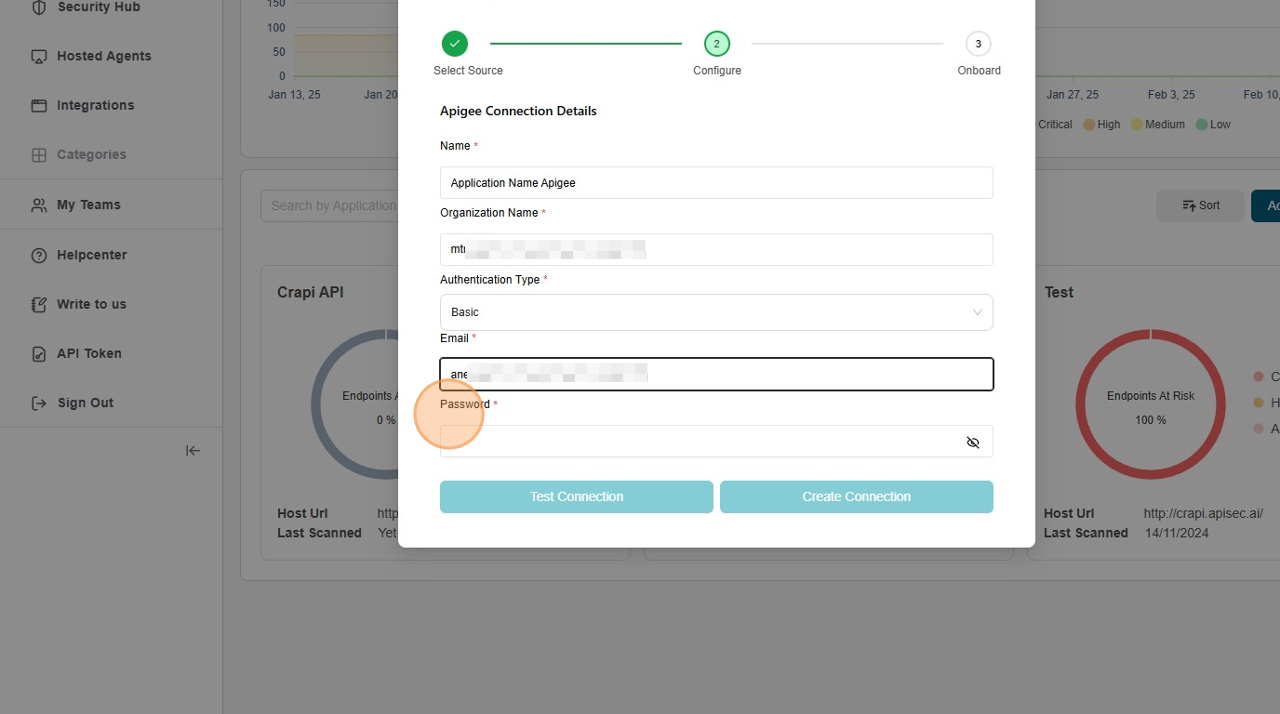
Task: Open the Authentication Type dropdown
Action: (716, 312)
